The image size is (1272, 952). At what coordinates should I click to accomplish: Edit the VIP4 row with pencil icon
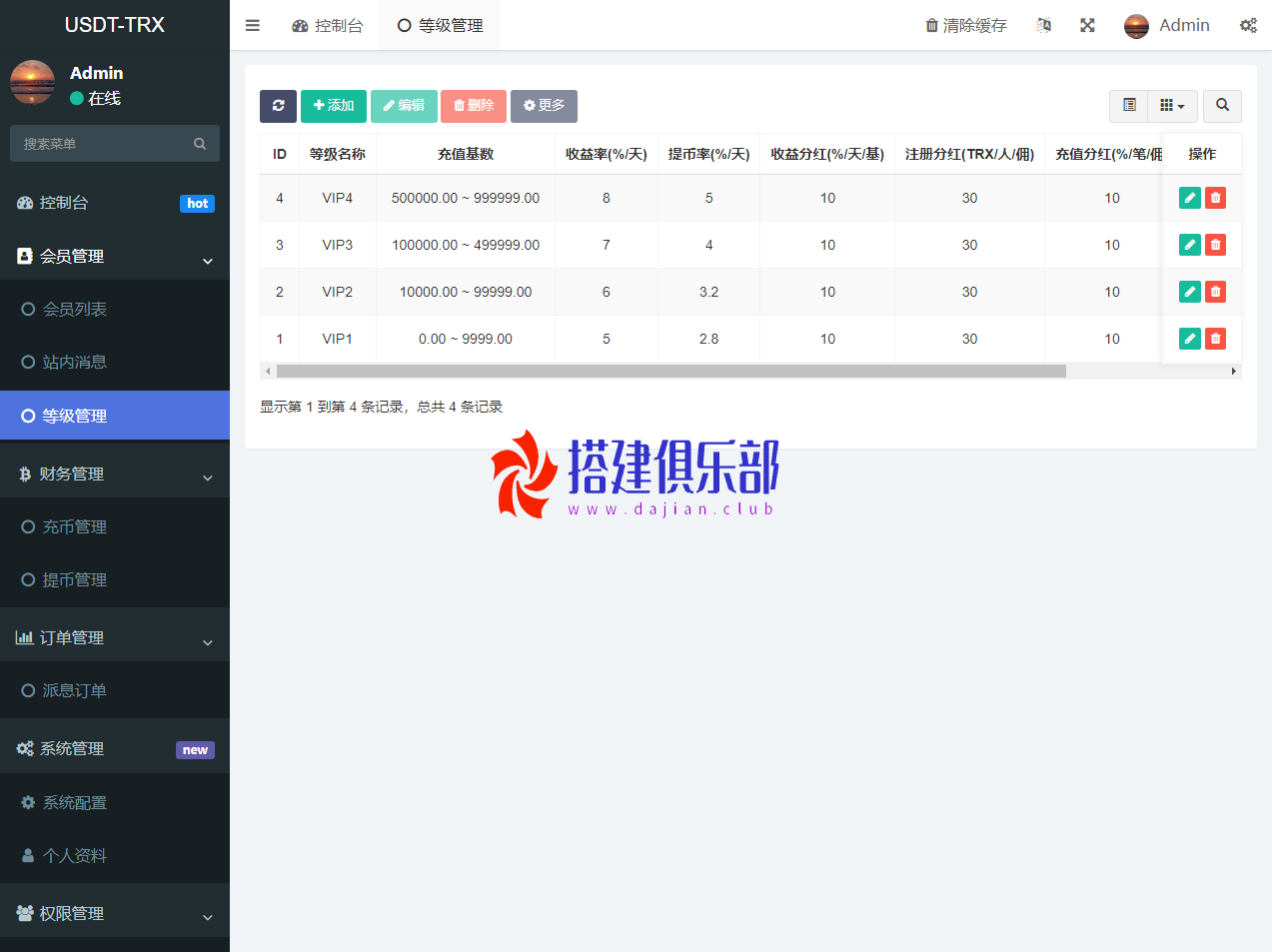[1190, 198]
